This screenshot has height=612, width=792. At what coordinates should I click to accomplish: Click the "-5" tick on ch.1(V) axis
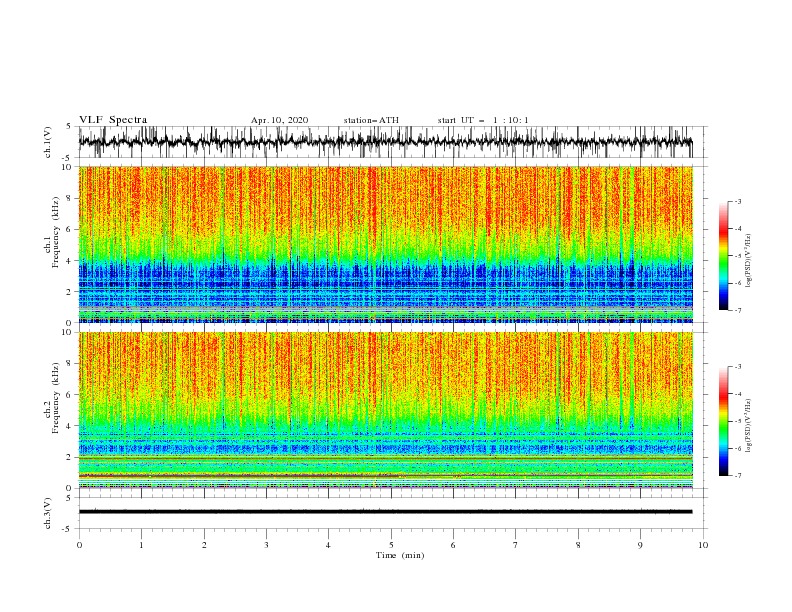(x=68, y=158)
